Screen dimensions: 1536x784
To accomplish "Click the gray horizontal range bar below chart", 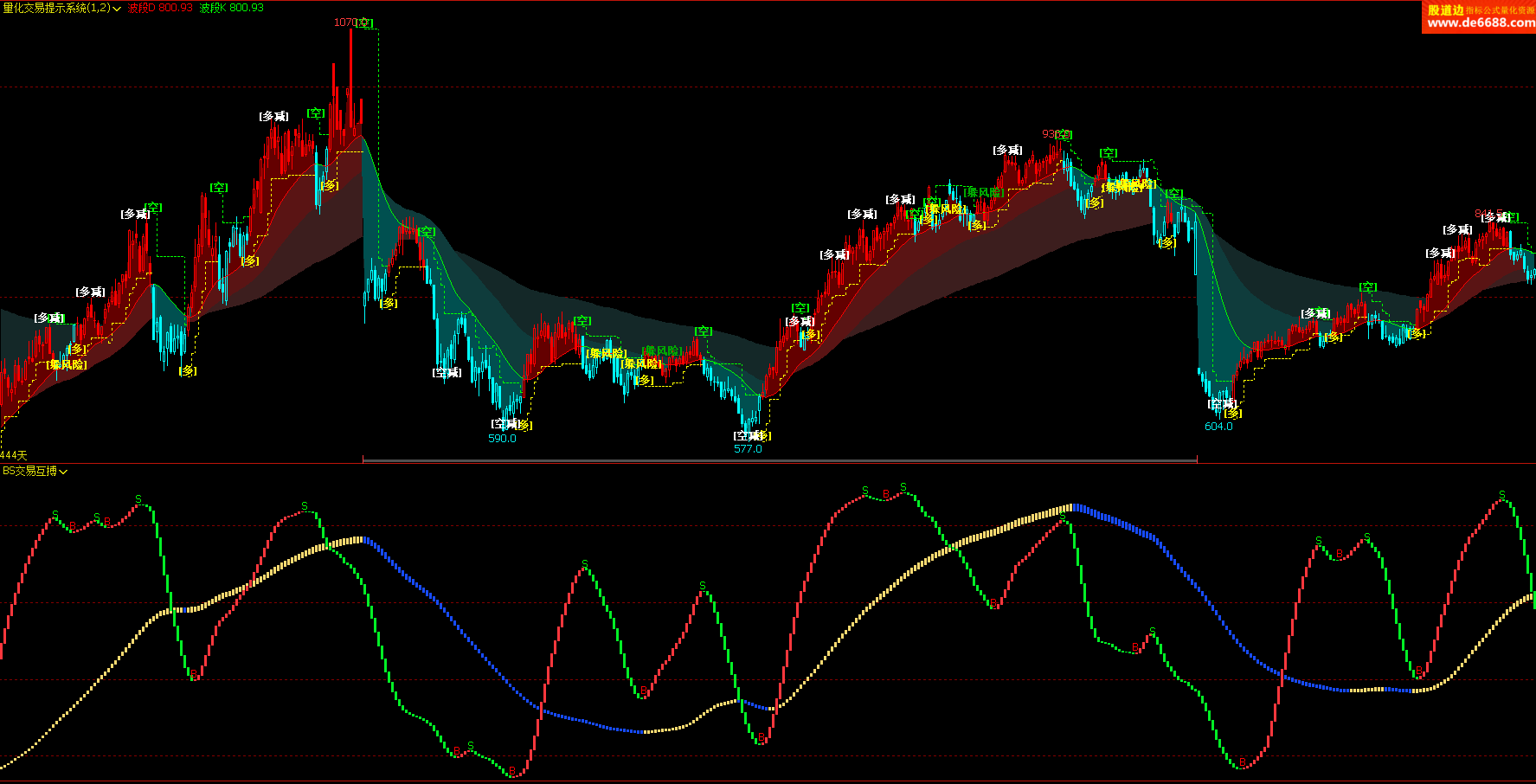I will tap(779, 460).
